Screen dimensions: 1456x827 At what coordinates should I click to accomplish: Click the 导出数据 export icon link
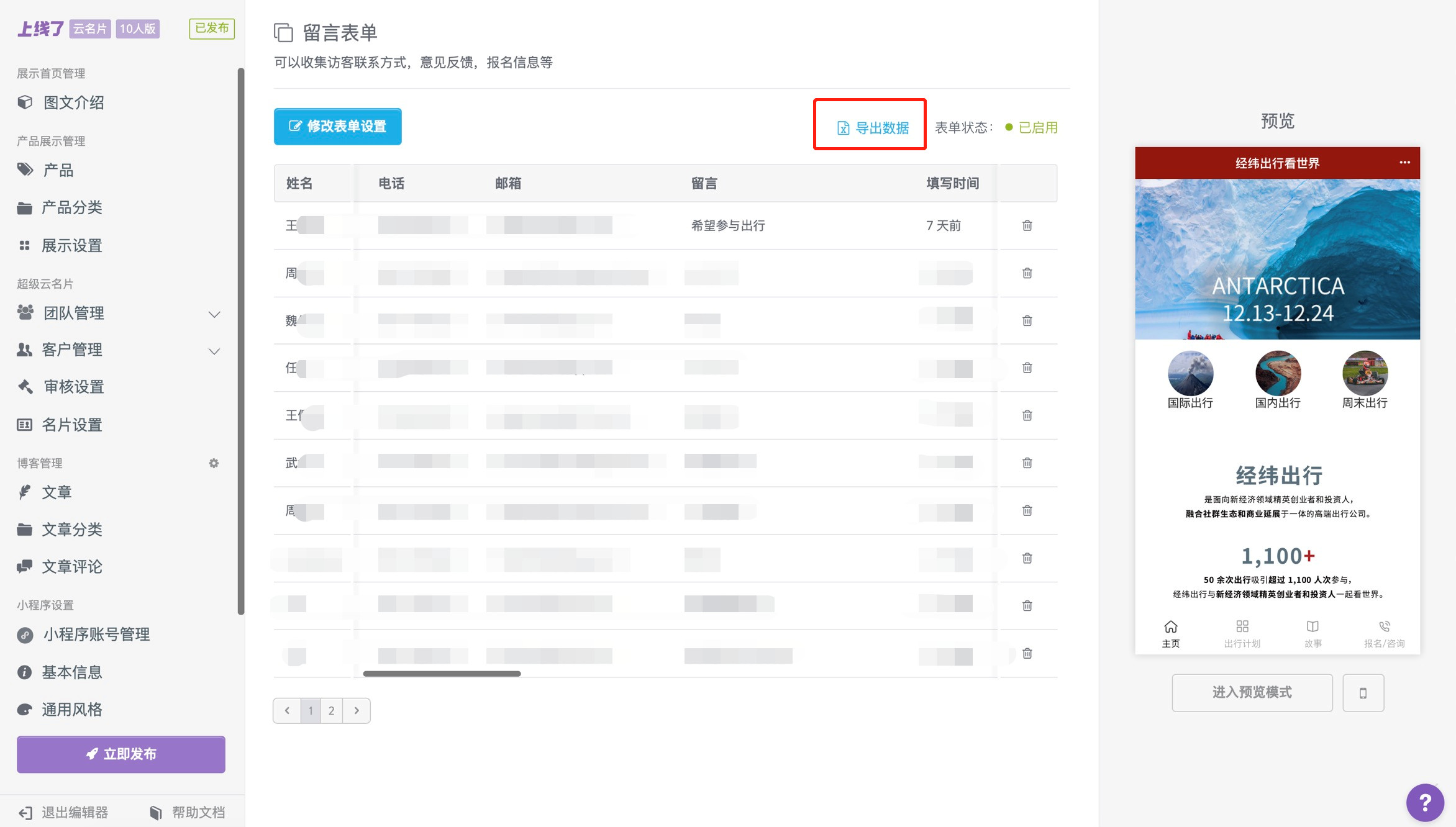tap(872, 128)
